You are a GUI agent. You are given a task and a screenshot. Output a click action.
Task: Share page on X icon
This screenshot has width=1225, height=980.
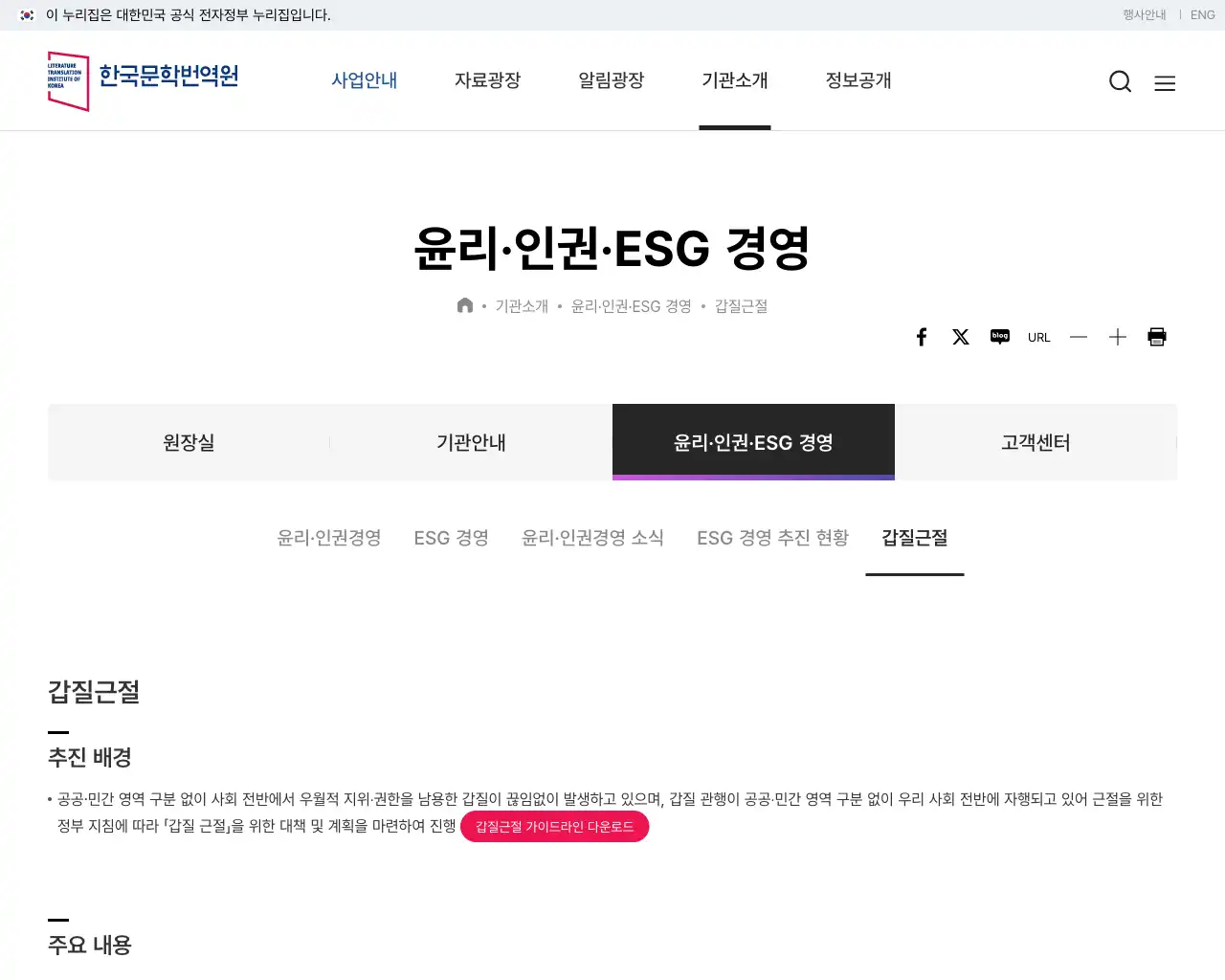pyautogui.click(x=961, y=337)
